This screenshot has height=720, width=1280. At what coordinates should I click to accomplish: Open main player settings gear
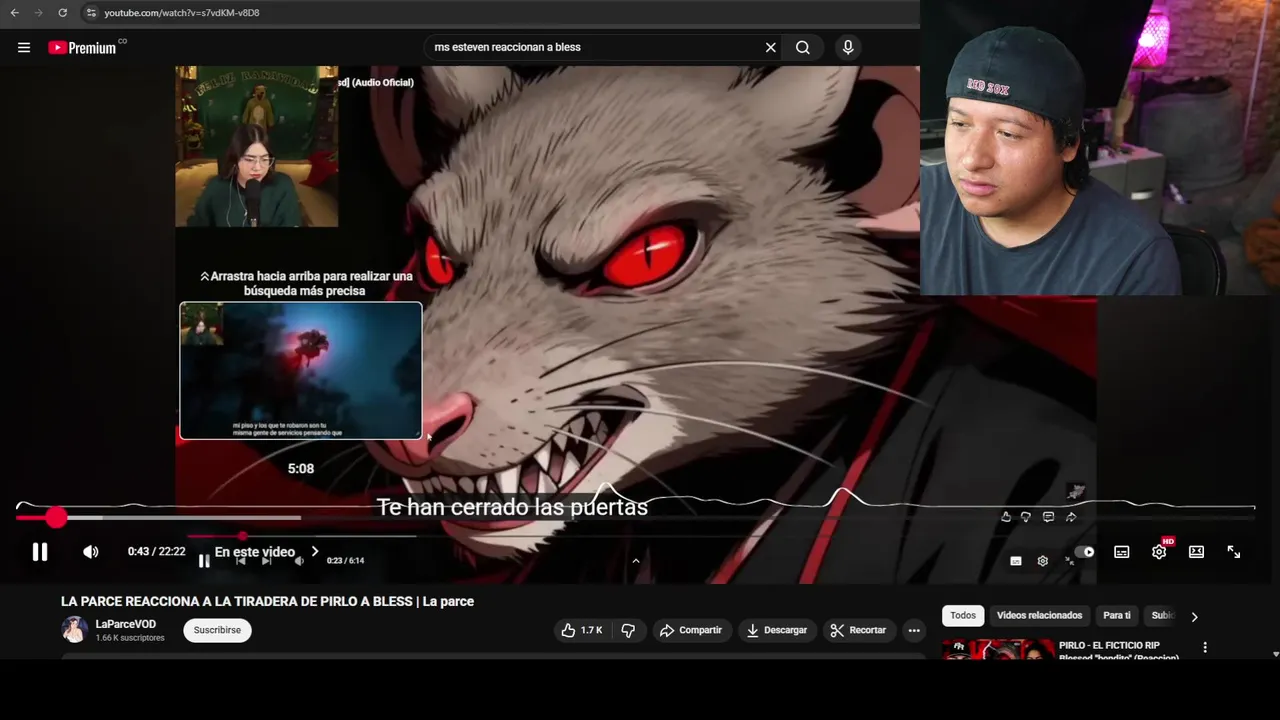coord(1159,552)
